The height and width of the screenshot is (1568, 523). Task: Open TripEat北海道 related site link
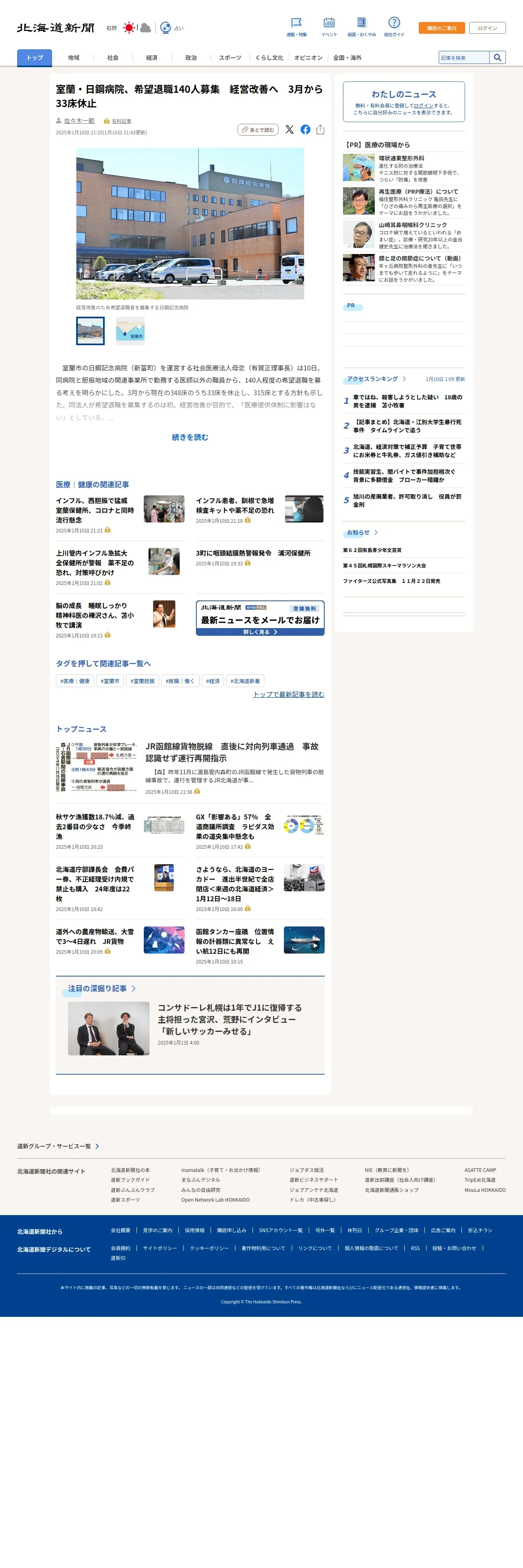[x=480, y=1180]
